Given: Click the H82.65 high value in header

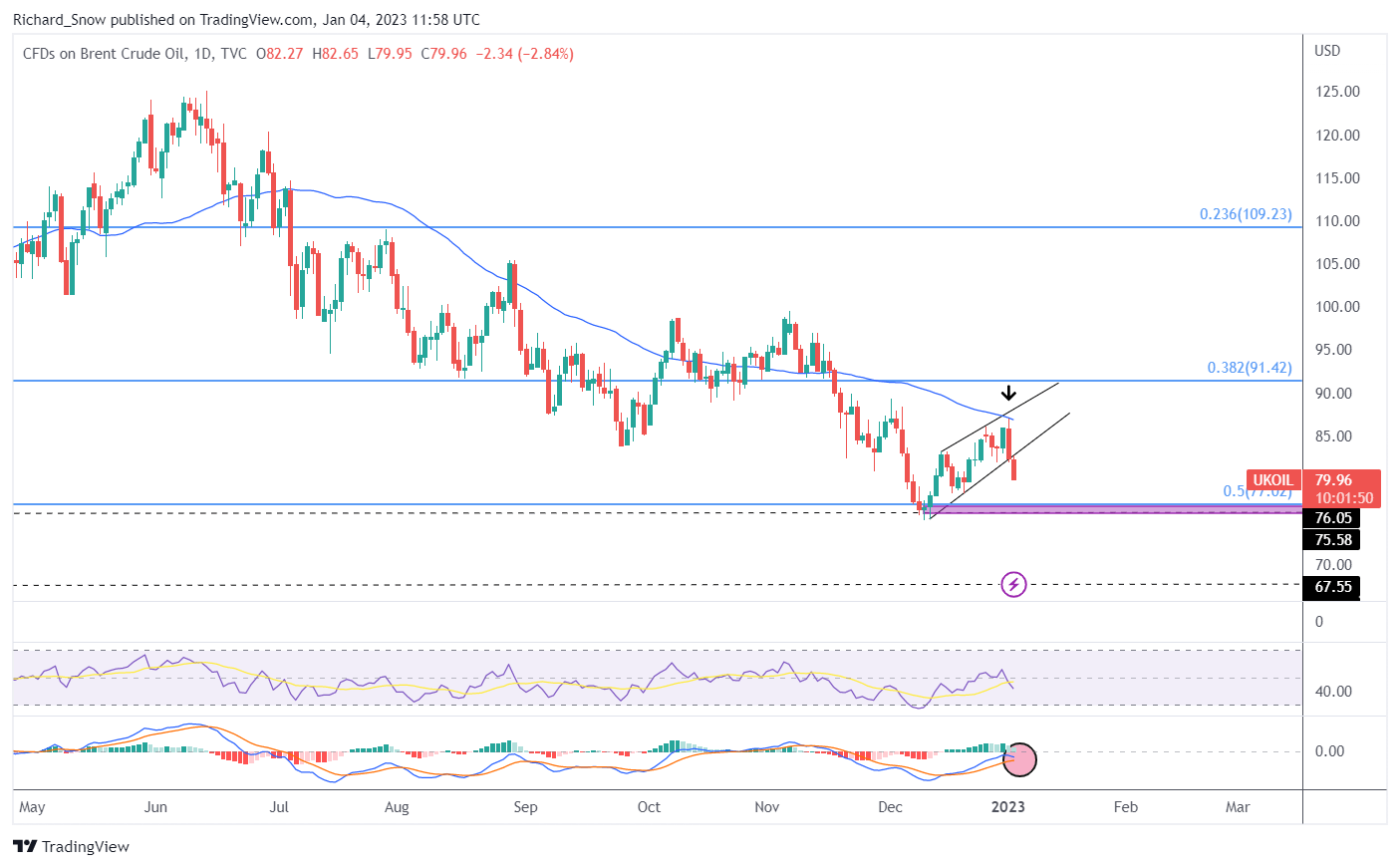Looking at the screenshot, I should tap(335, 54).
